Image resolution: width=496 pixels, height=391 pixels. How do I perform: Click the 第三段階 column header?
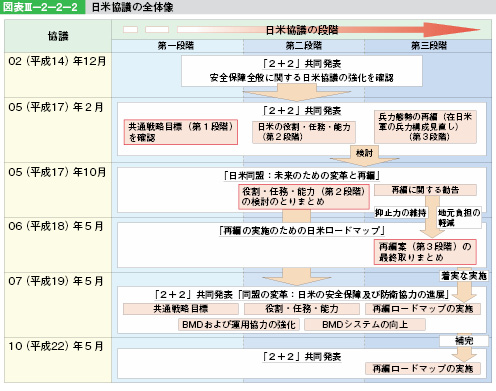(x=428, y=46)
